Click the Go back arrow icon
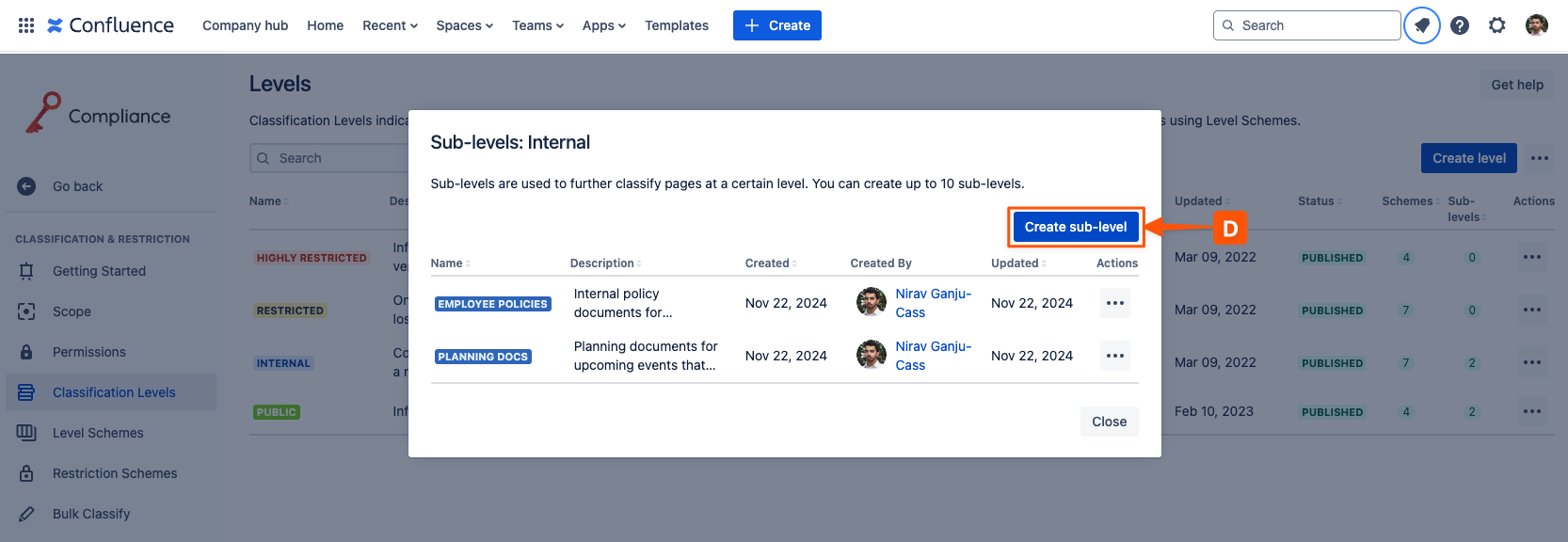The width and height of the screenshot is (1568, 542). 26,186
